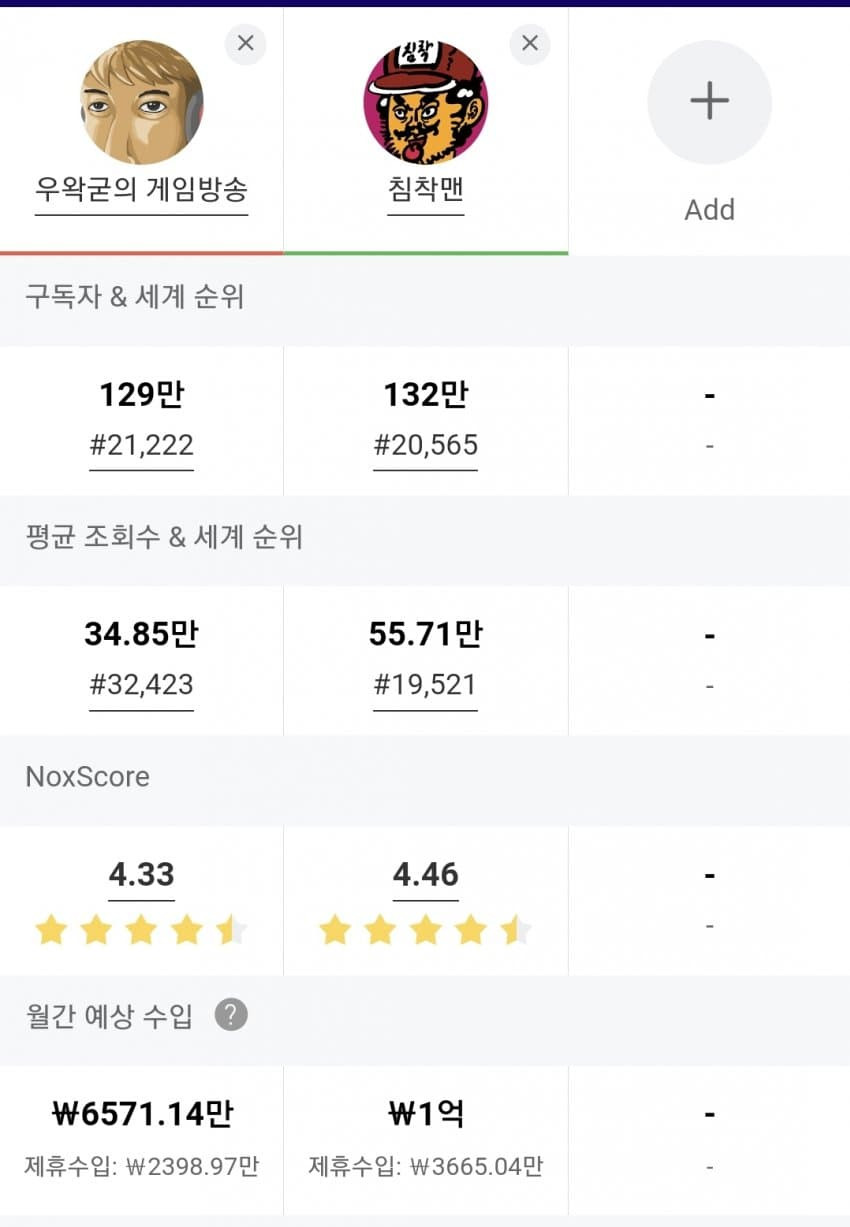Image resolution: width=850 pixels, height=1227 pixels.
Task: Click star rating under 4.33
Action: coord(141,931)
